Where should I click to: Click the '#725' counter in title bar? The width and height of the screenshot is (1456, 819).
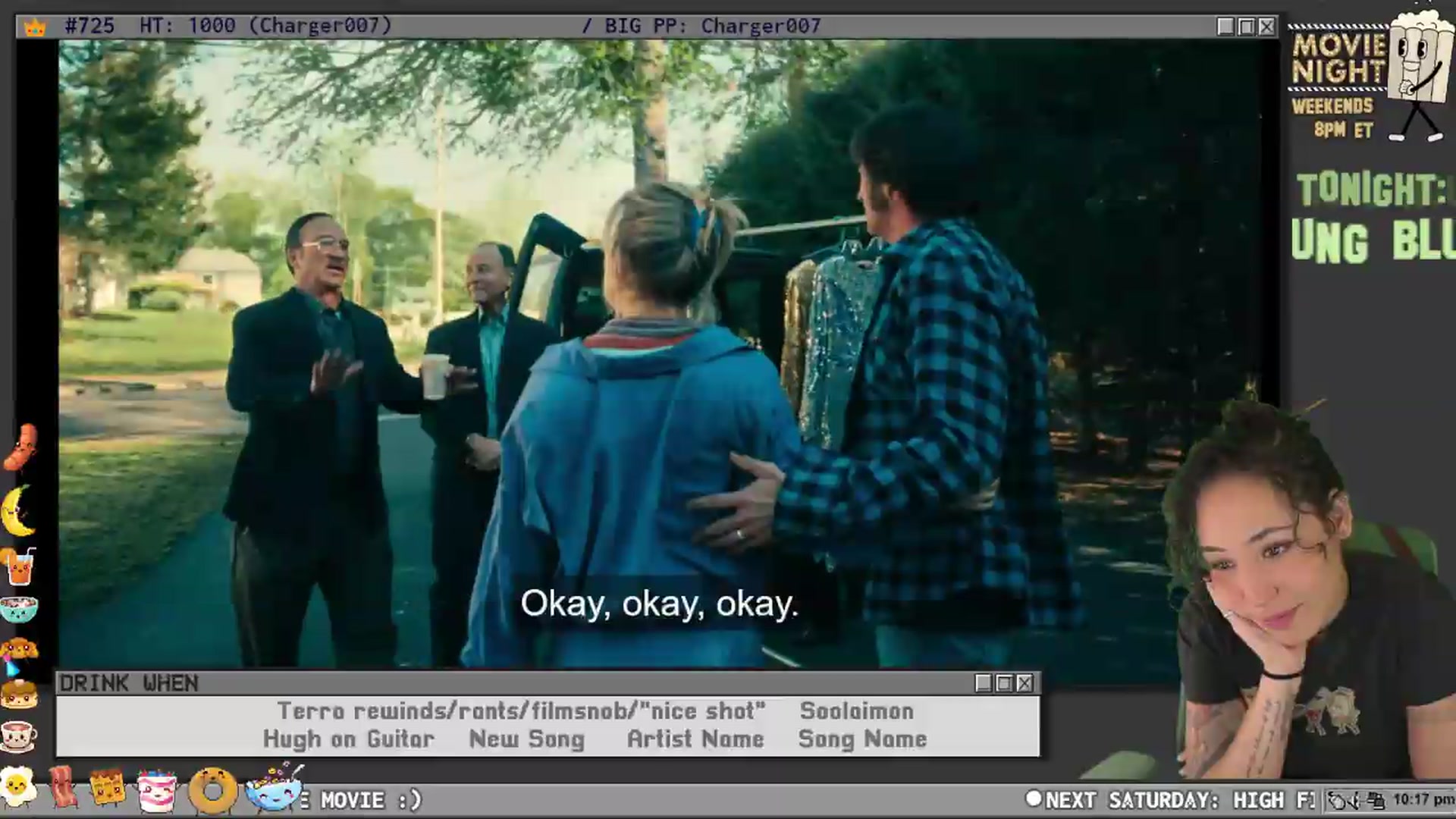pyautogui.click(x=89, y=26)
